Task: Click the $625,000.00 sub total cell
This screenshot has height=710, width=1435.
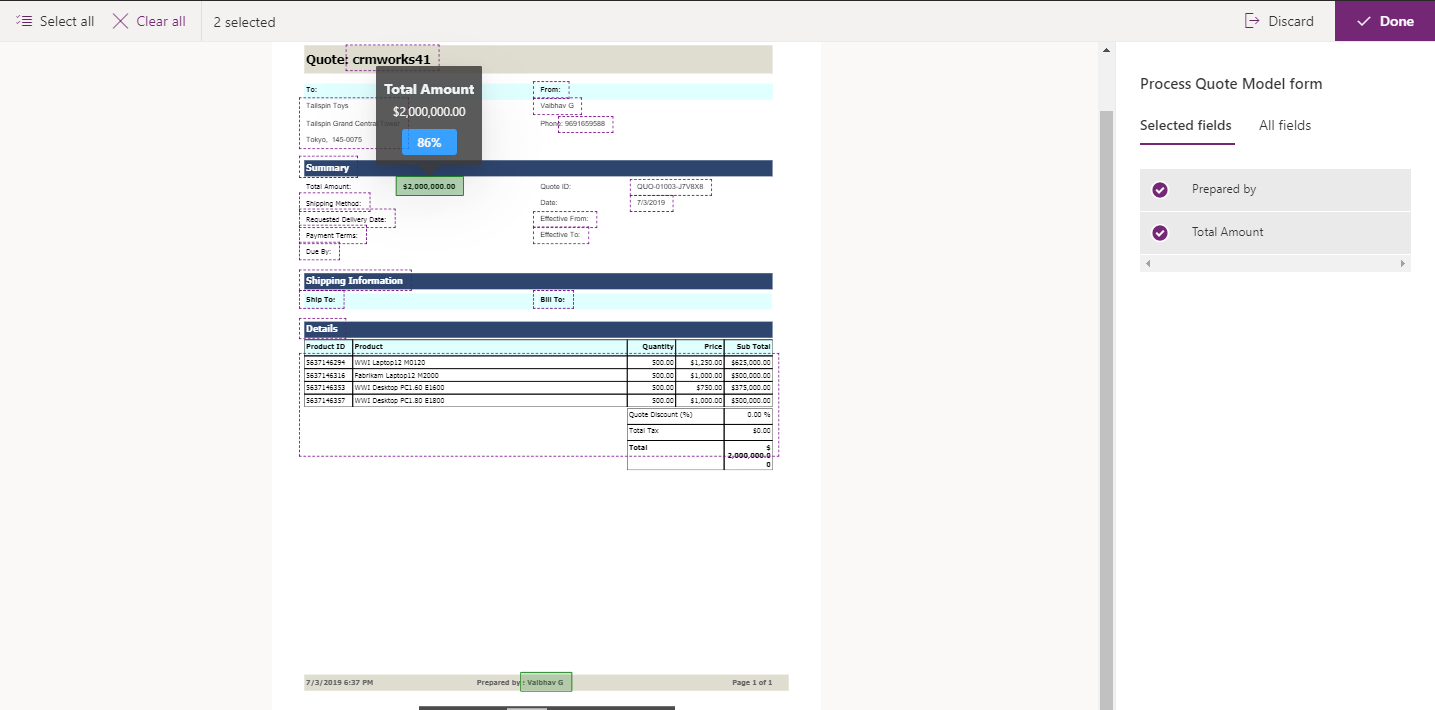Action: click(750, 363)
